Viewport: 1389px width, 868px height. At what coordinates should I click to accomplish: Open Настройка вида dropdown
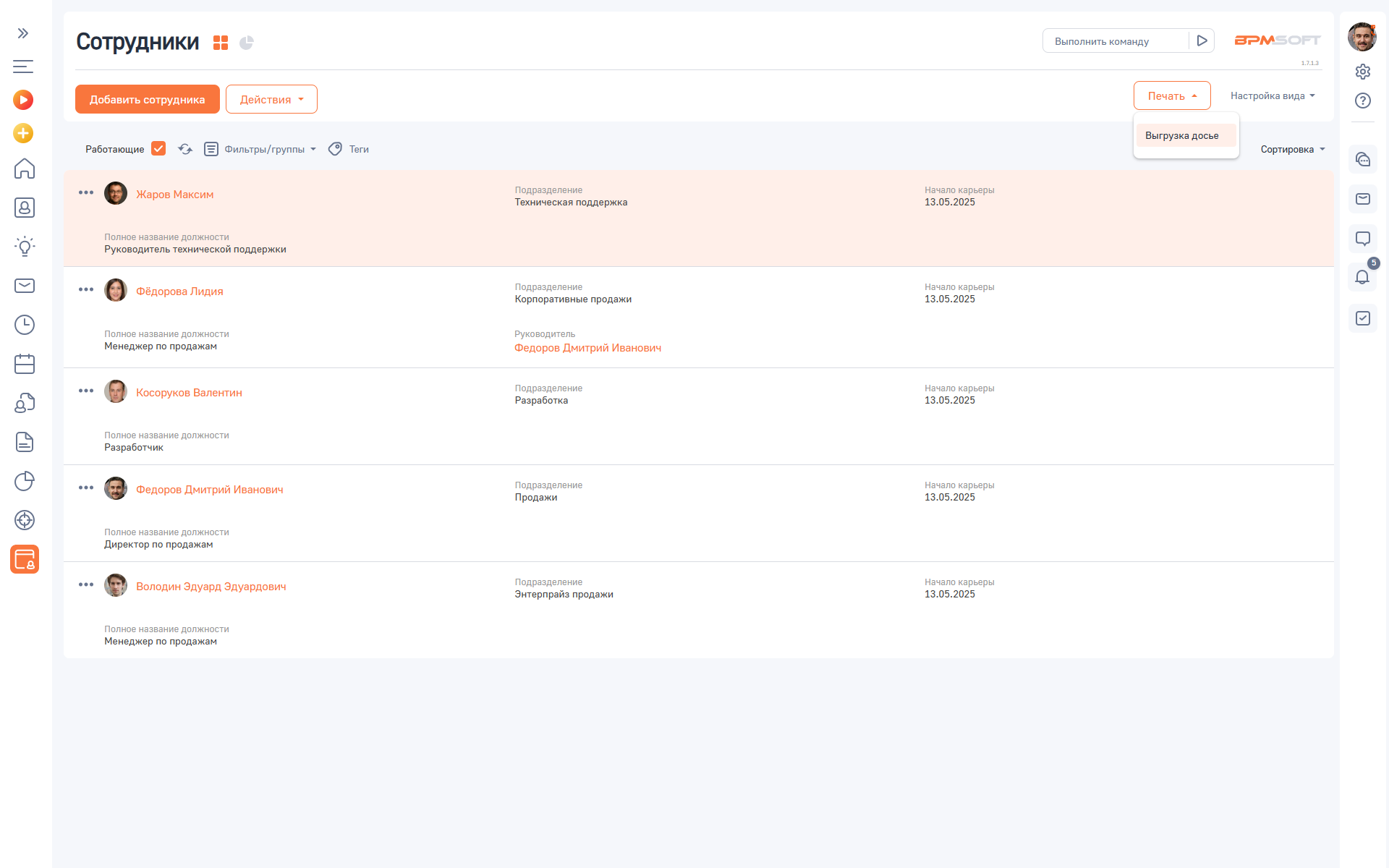click(1272, 96)
